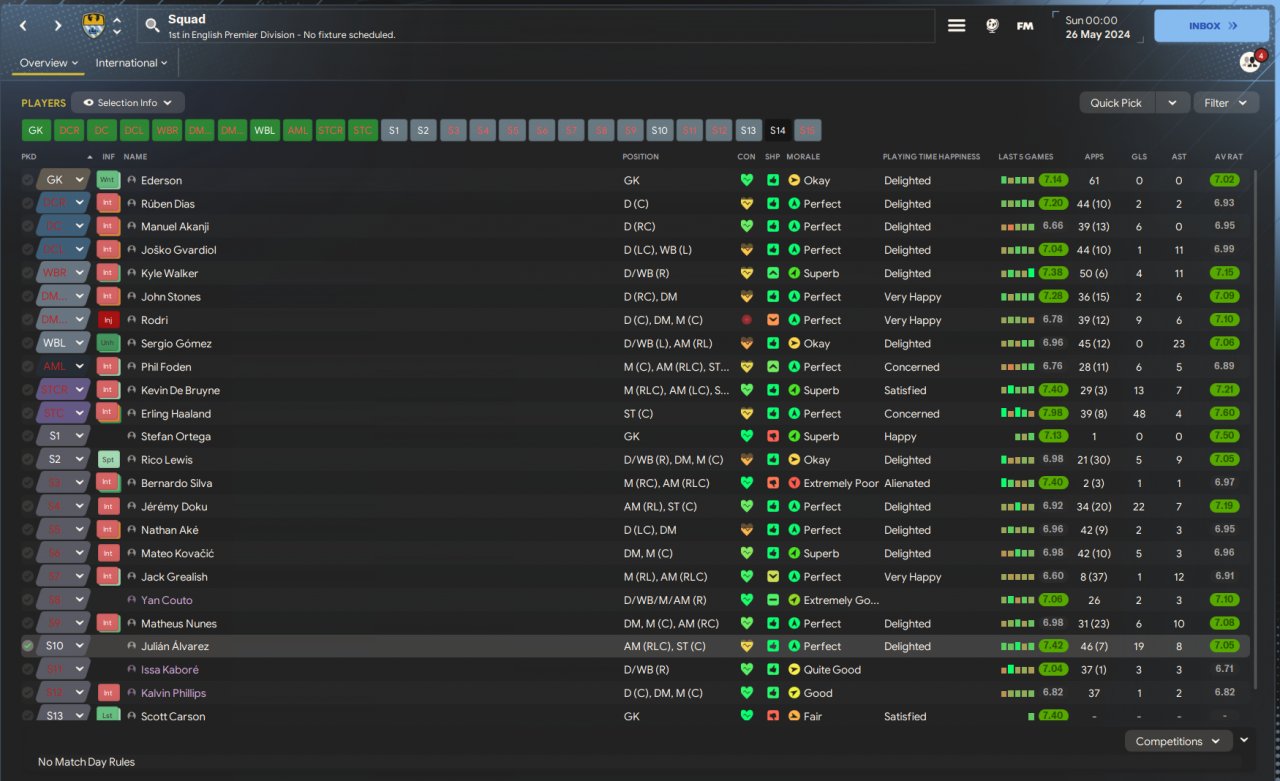The height and width of the screenshot is (781, 1280).
Task: Click Sergio Gómez's Unh status icon
Action: click(x=108, y=343)
